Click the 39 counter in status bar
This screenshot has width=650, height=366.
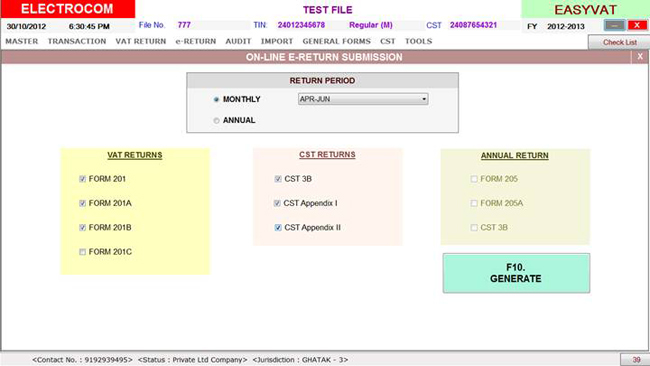pos(636,359)
